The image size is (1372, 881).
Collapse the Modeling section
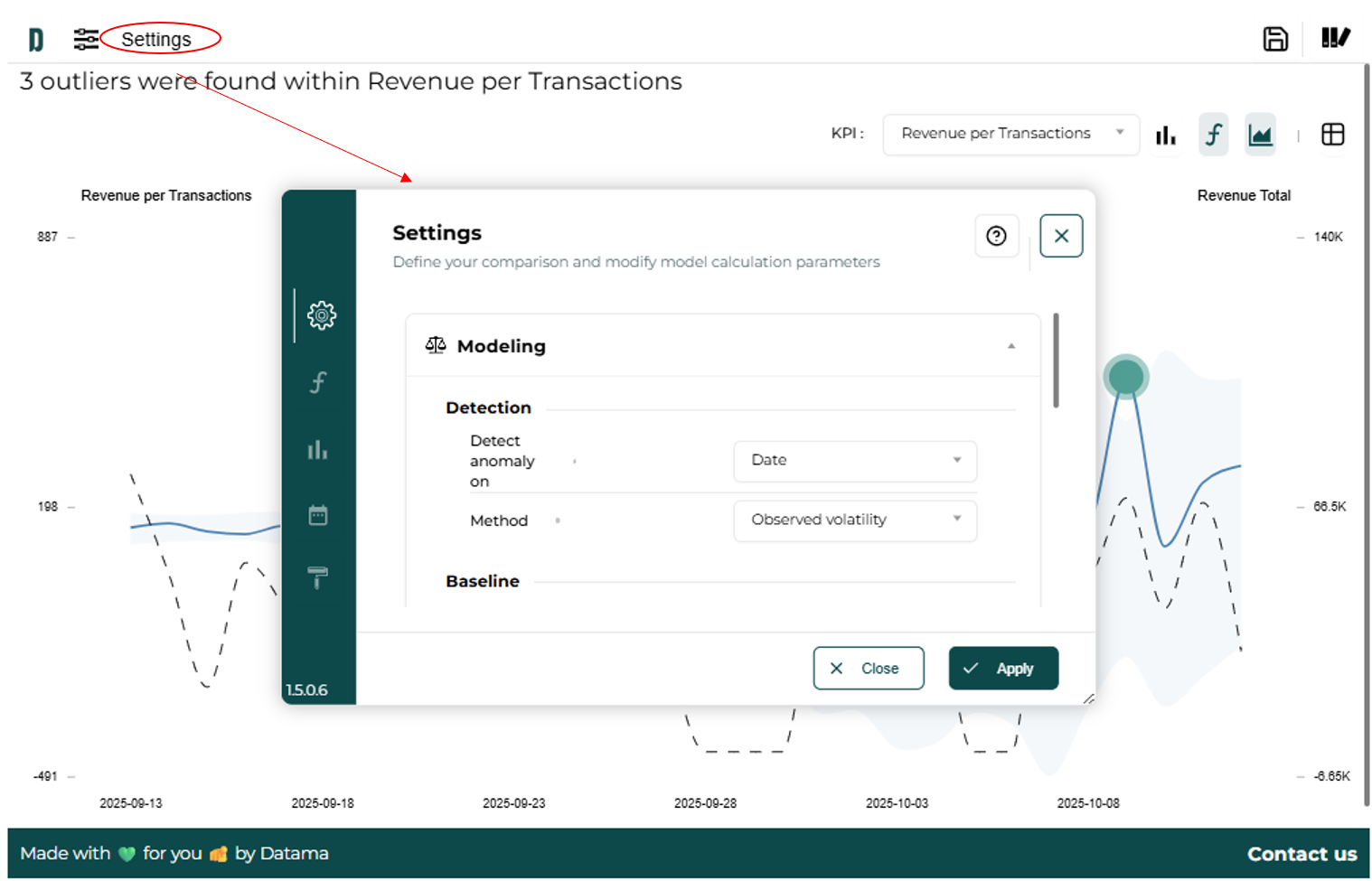click(x=1010, y=346)
